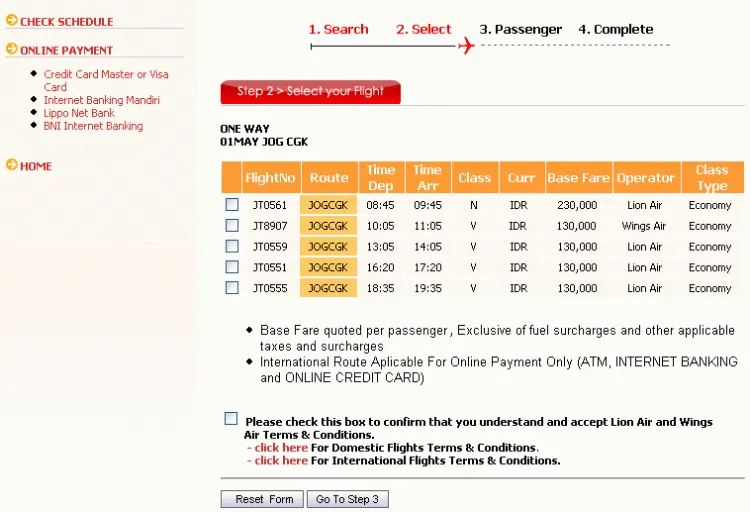
Task: Open the Lippo Net Bank link
Action: [x=79, y=113]
